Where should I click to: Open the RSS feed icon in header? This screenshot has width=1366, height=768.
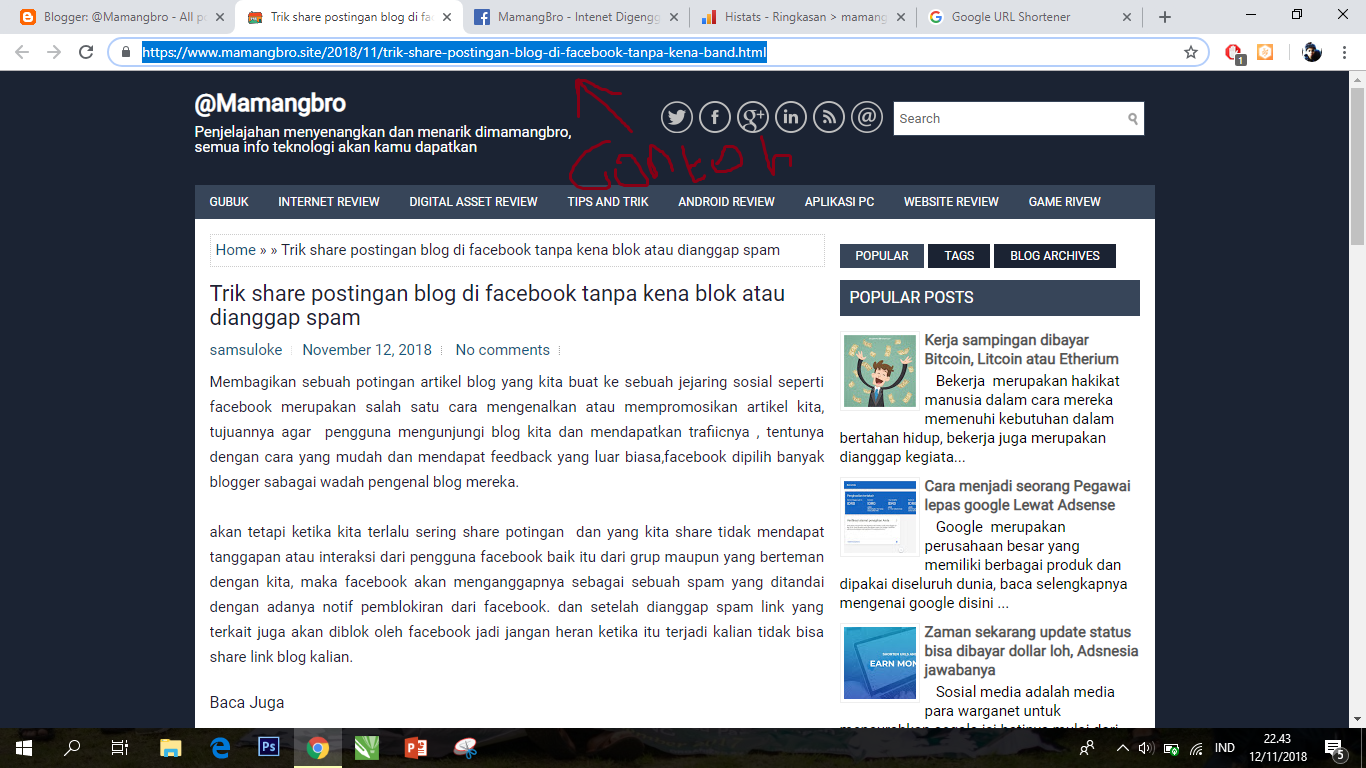tap(829, 118)
